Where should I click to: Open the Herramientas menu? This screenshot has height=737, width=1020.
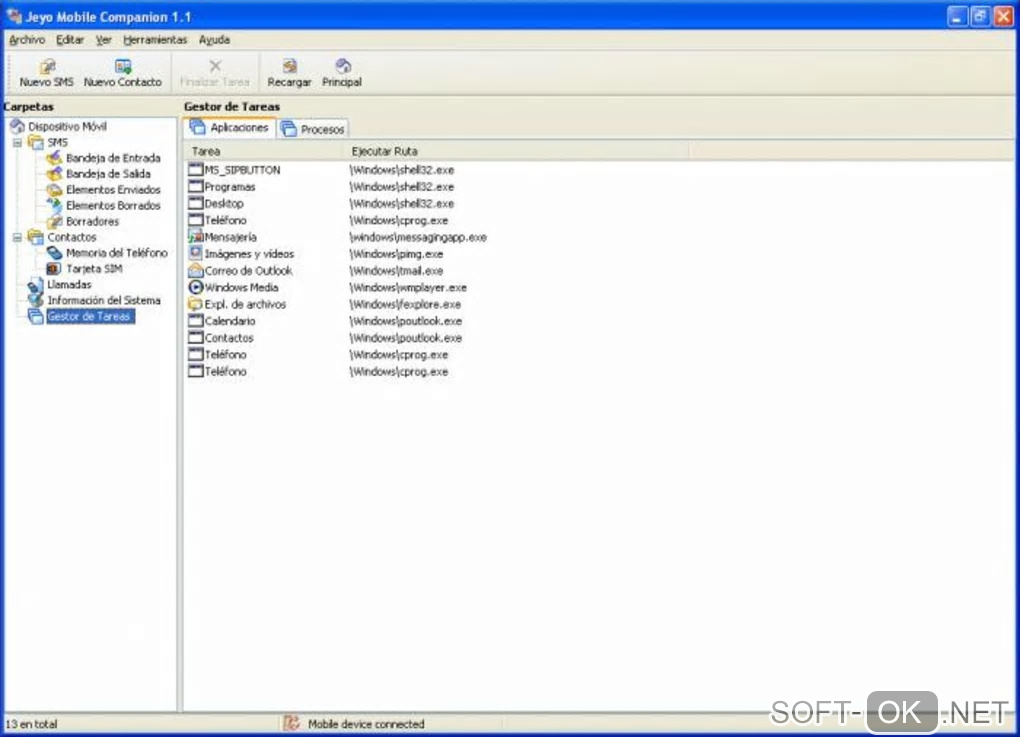155,40
